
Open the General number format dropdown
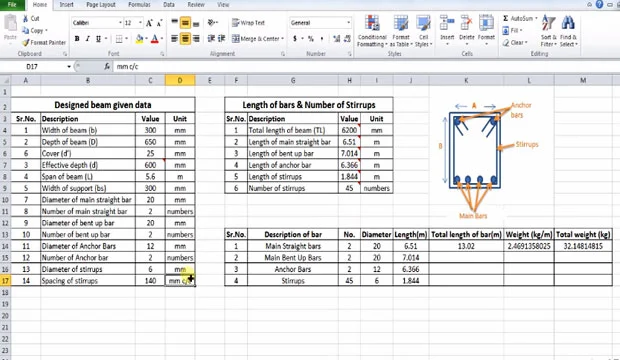click(348, 23)
